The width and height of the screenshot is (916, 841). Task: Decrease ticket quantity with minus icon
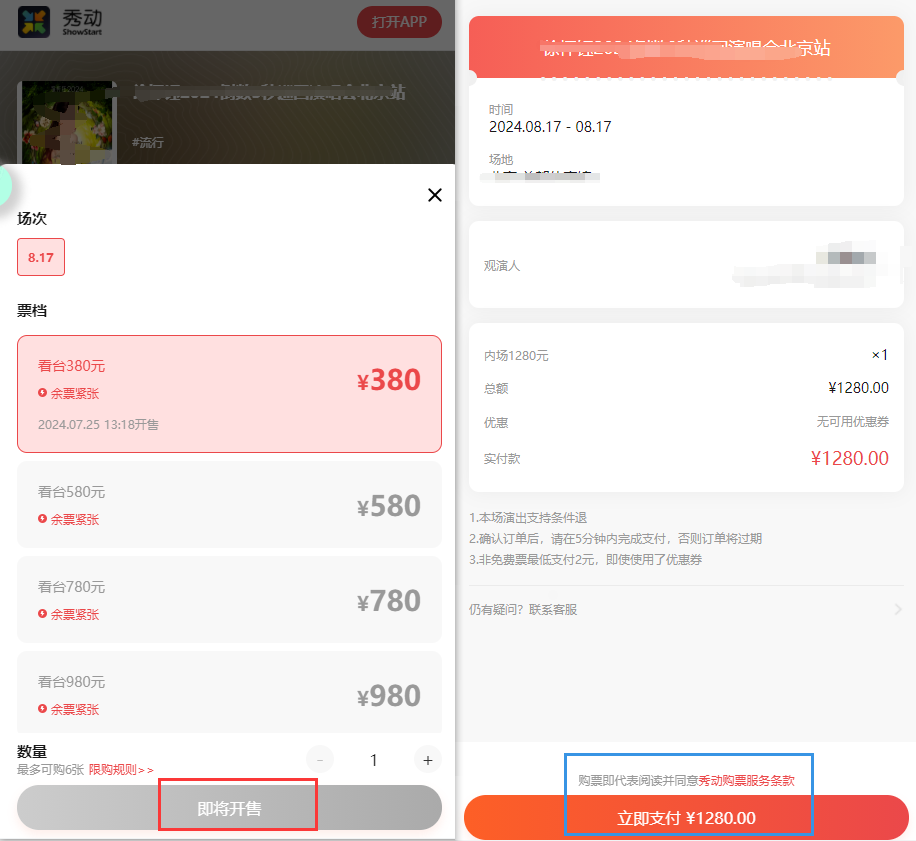(320, 760)
